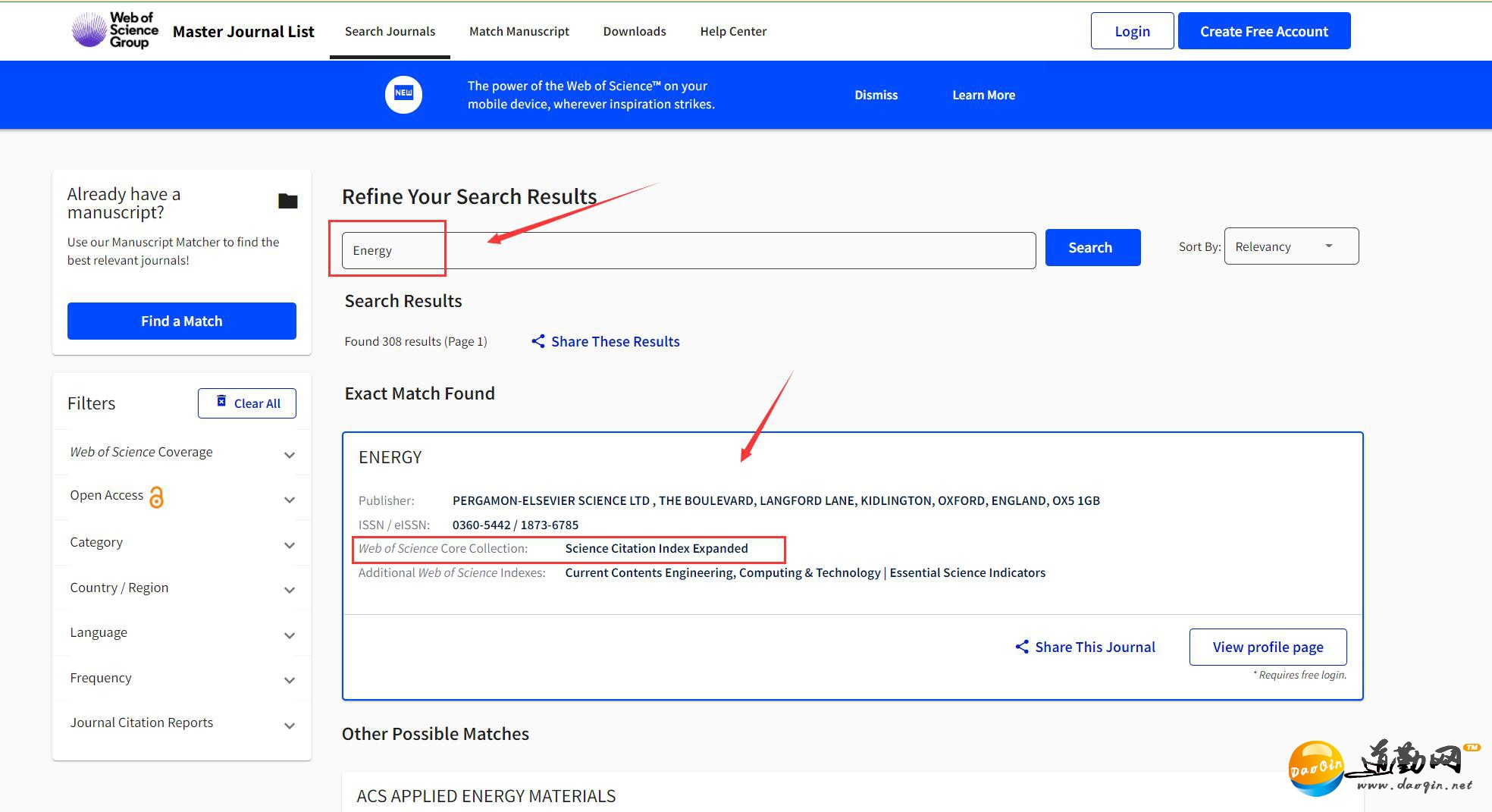The image size is (1492, 812).
Task: Expand the Category filter
Action: tap(182, 543)
